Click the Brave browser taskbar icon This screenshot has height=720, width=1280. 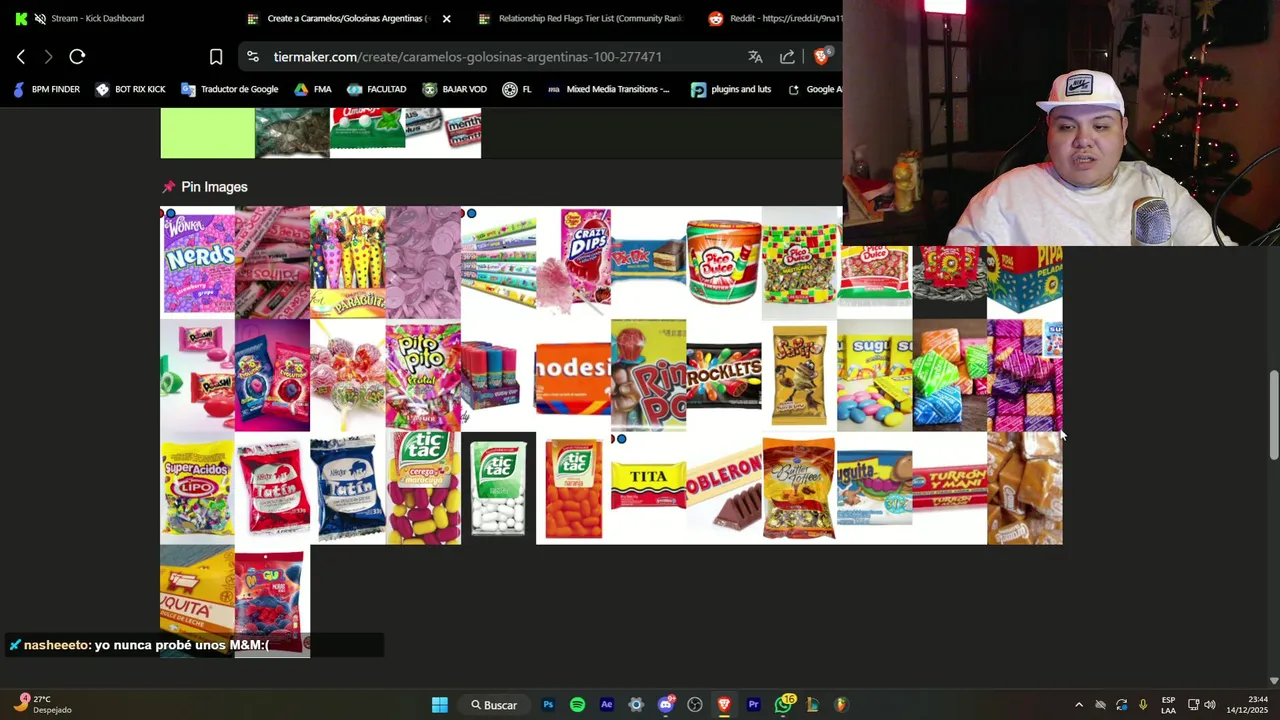click(724, 705)
